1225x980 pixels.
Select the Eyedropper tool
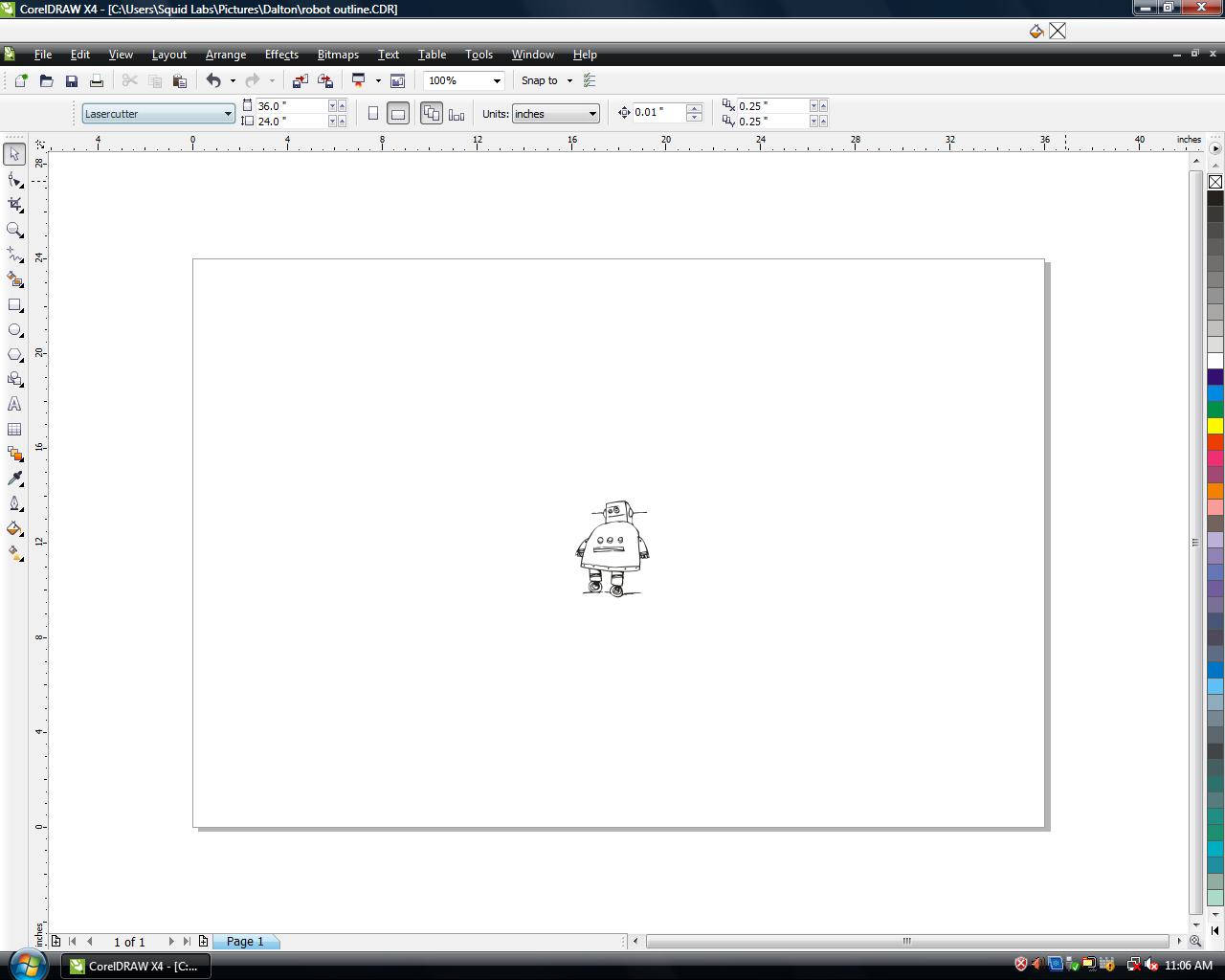point(14,479)
